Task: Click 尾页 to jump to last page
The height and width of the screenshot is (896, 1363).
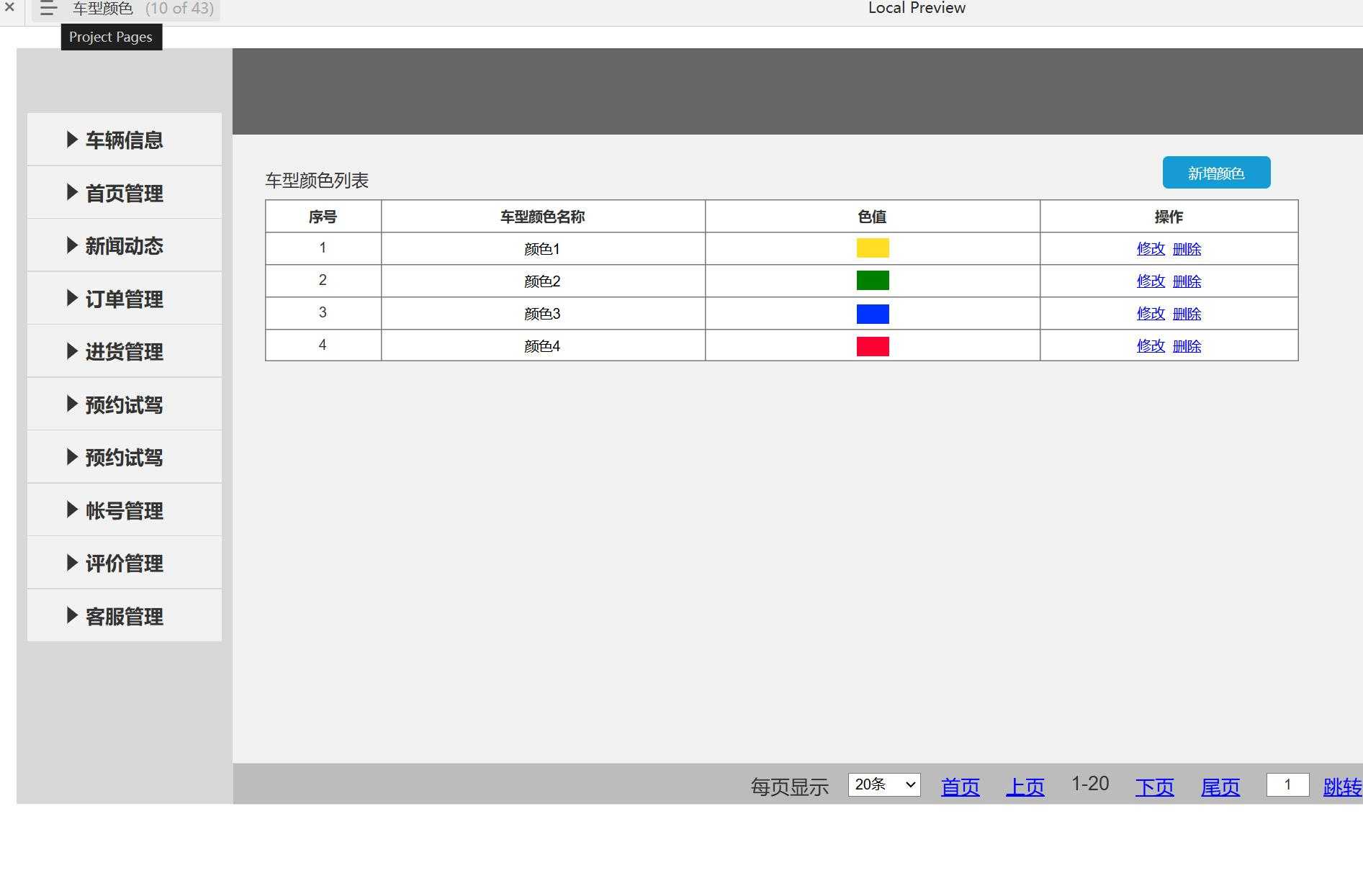Action: (x=1220, y=787)
